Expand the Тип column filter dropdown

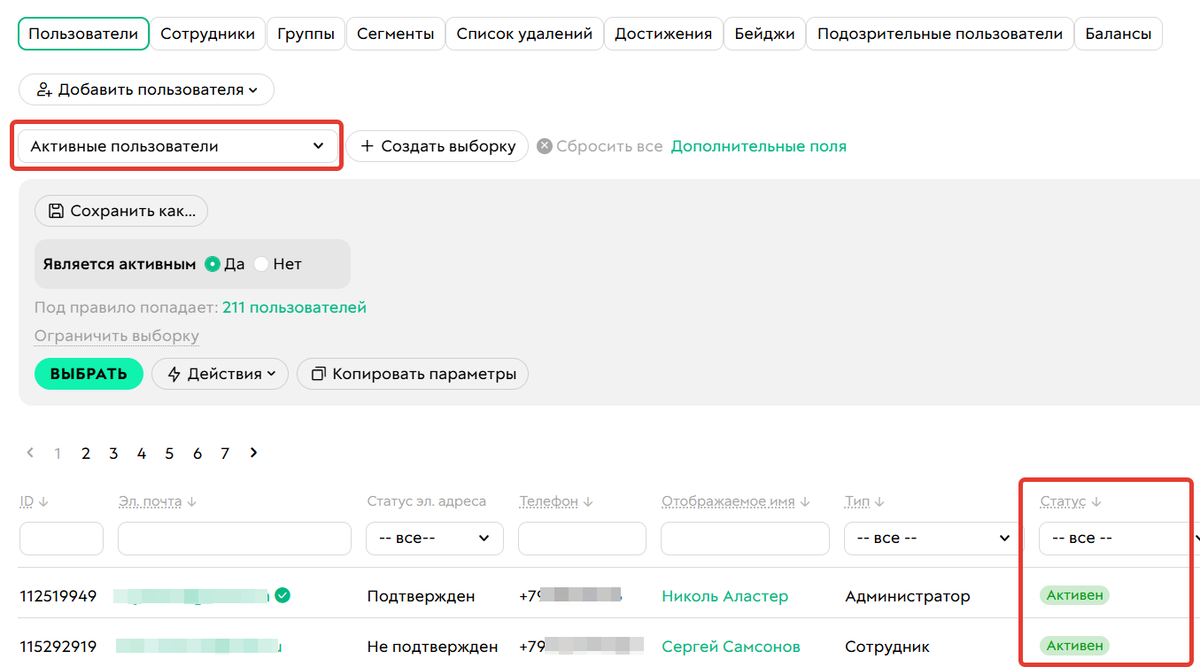(930, 538)
